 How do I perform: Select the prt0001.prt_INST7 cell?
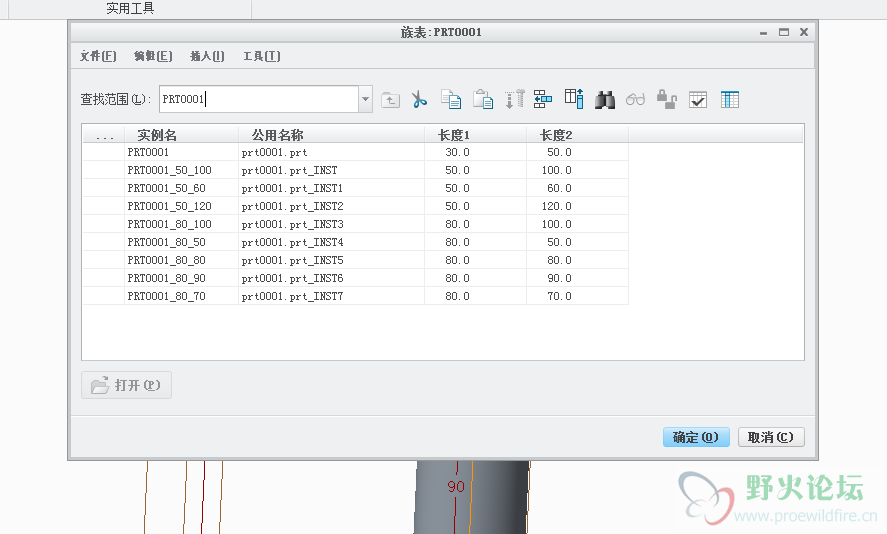pos(292,296)
